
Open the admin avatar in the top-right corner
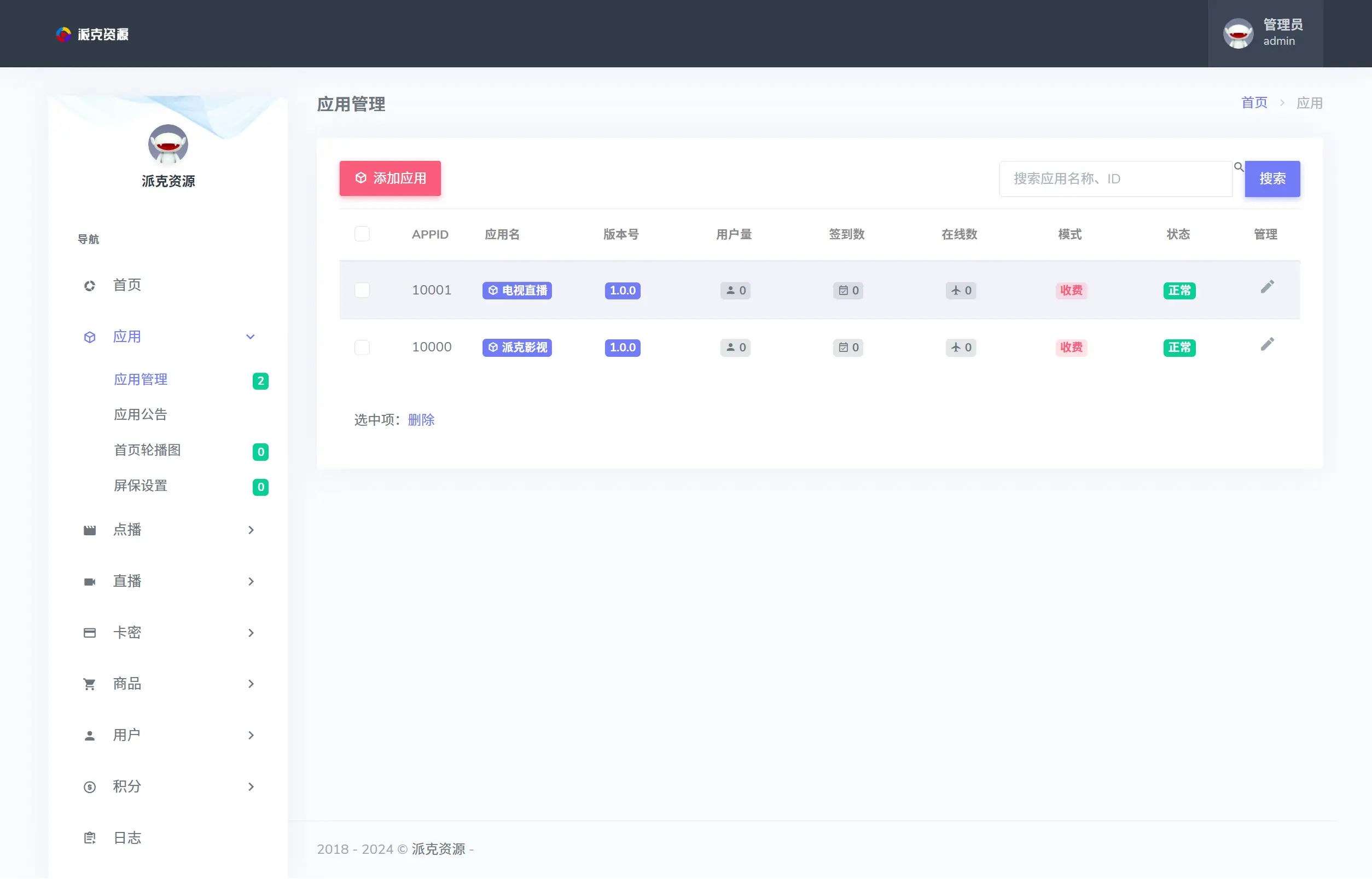point(1238,33)
